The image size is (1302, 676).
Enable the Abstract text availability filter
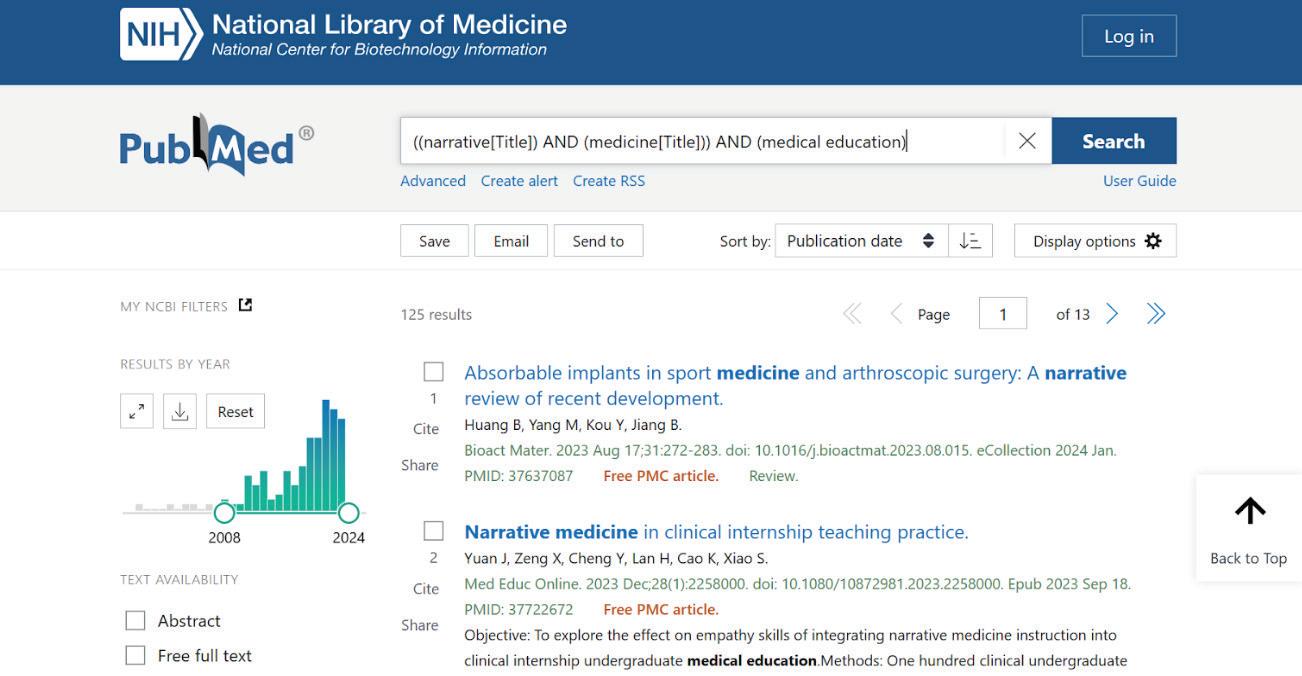click(135, 621)
